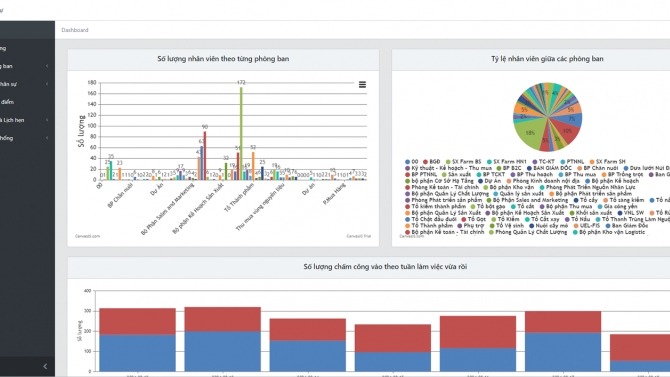Click the 10% red pie slice
The width and height of the screenshot is (670, 377).
566,131
